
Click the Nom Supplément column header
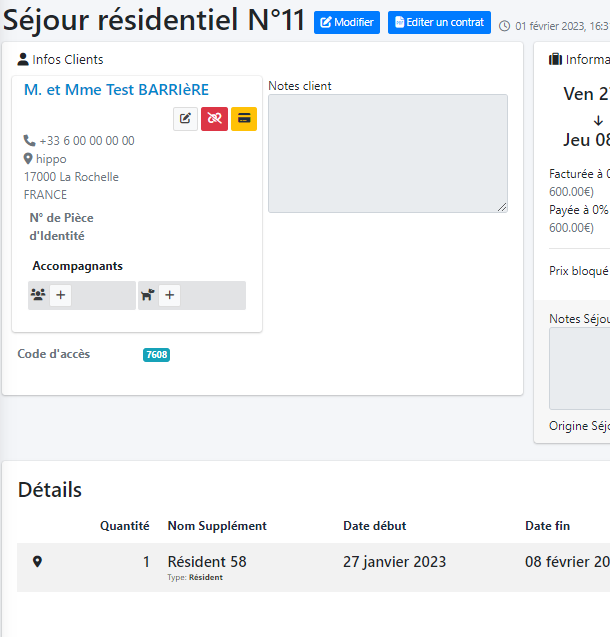tap(217, 526)
